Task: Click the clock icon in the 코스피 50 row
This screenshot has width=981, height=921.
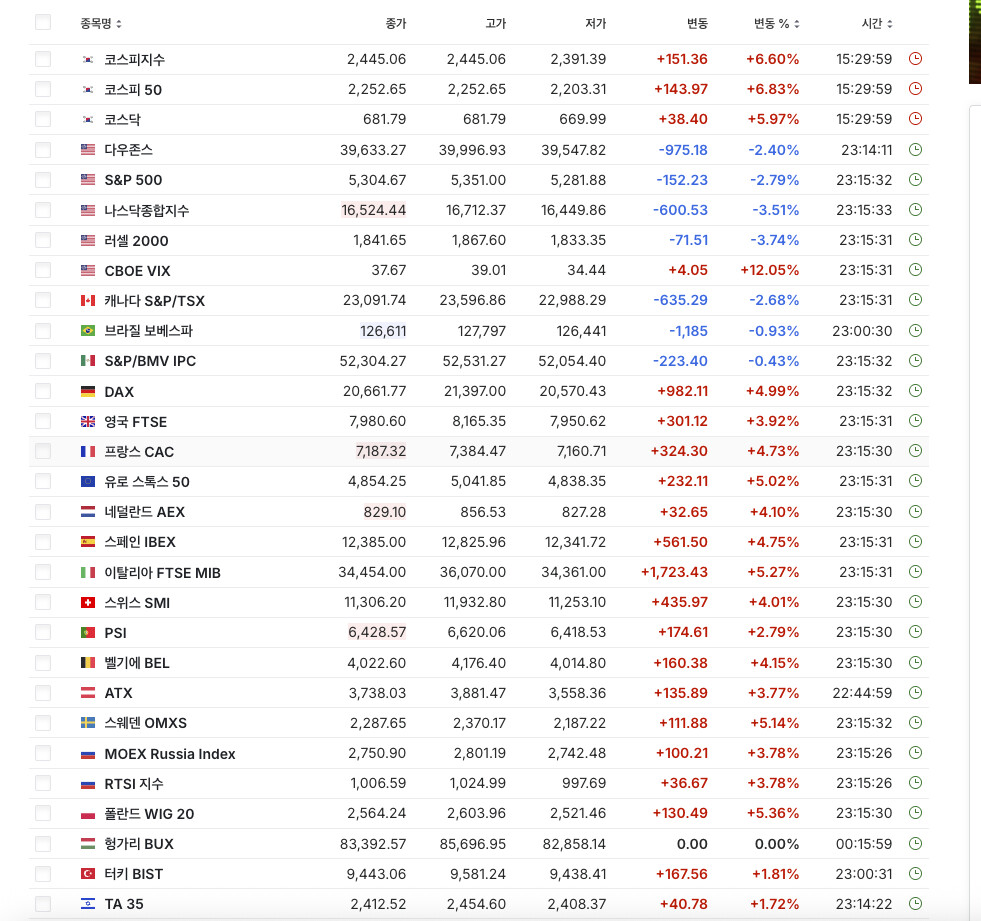Action: (x=915, y=89)
